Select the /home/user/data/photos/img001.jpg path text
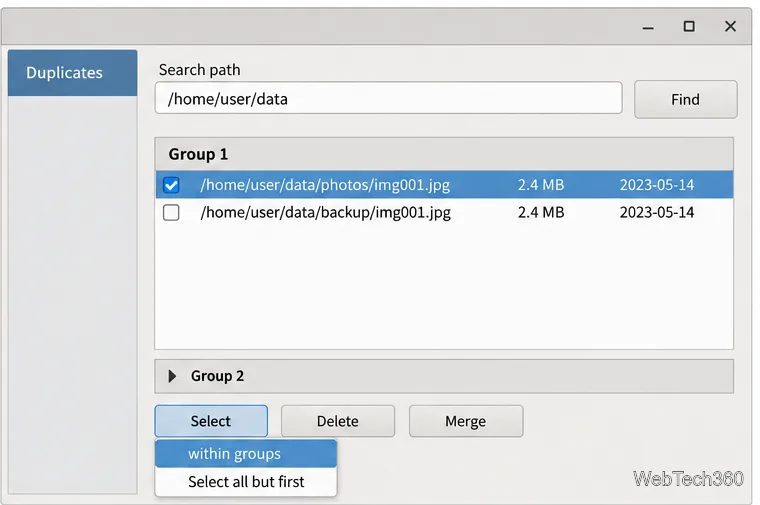The width and height of the screenshot is (760, 505). pos(325,185)
